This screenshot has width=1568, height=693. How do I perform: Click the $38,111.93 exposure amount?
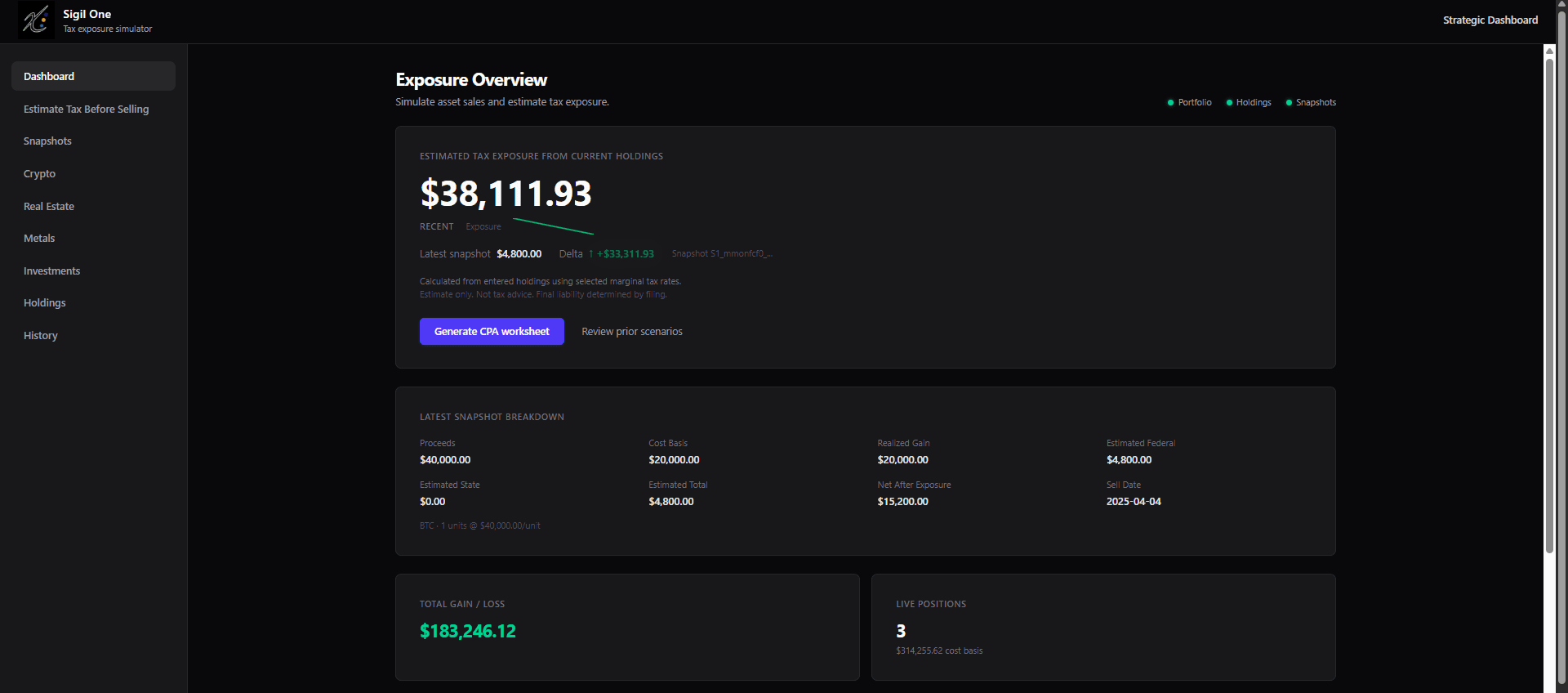(x=506, y=194)
